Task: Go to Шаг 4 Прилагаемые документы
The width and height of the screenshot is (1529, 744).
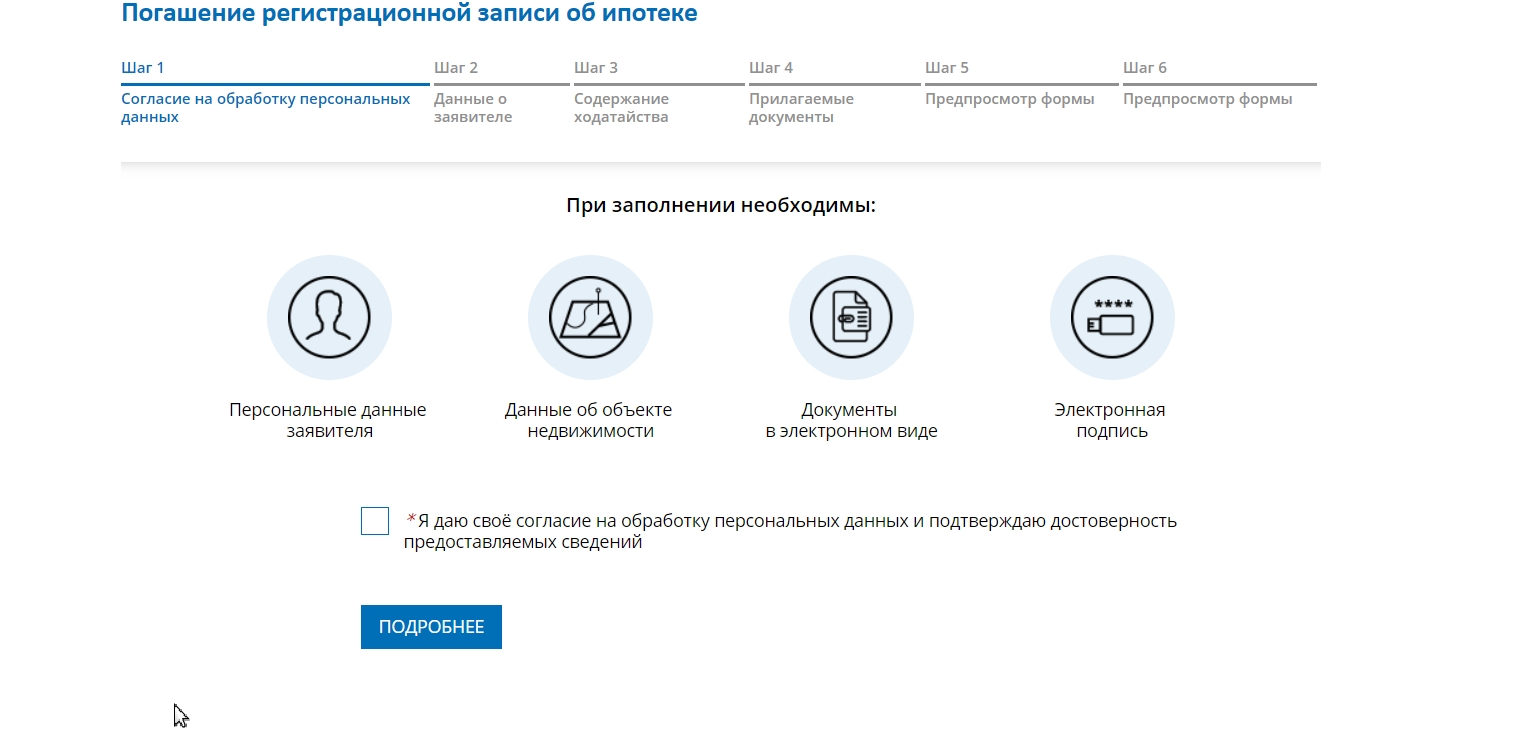Action: click(834, 92)
